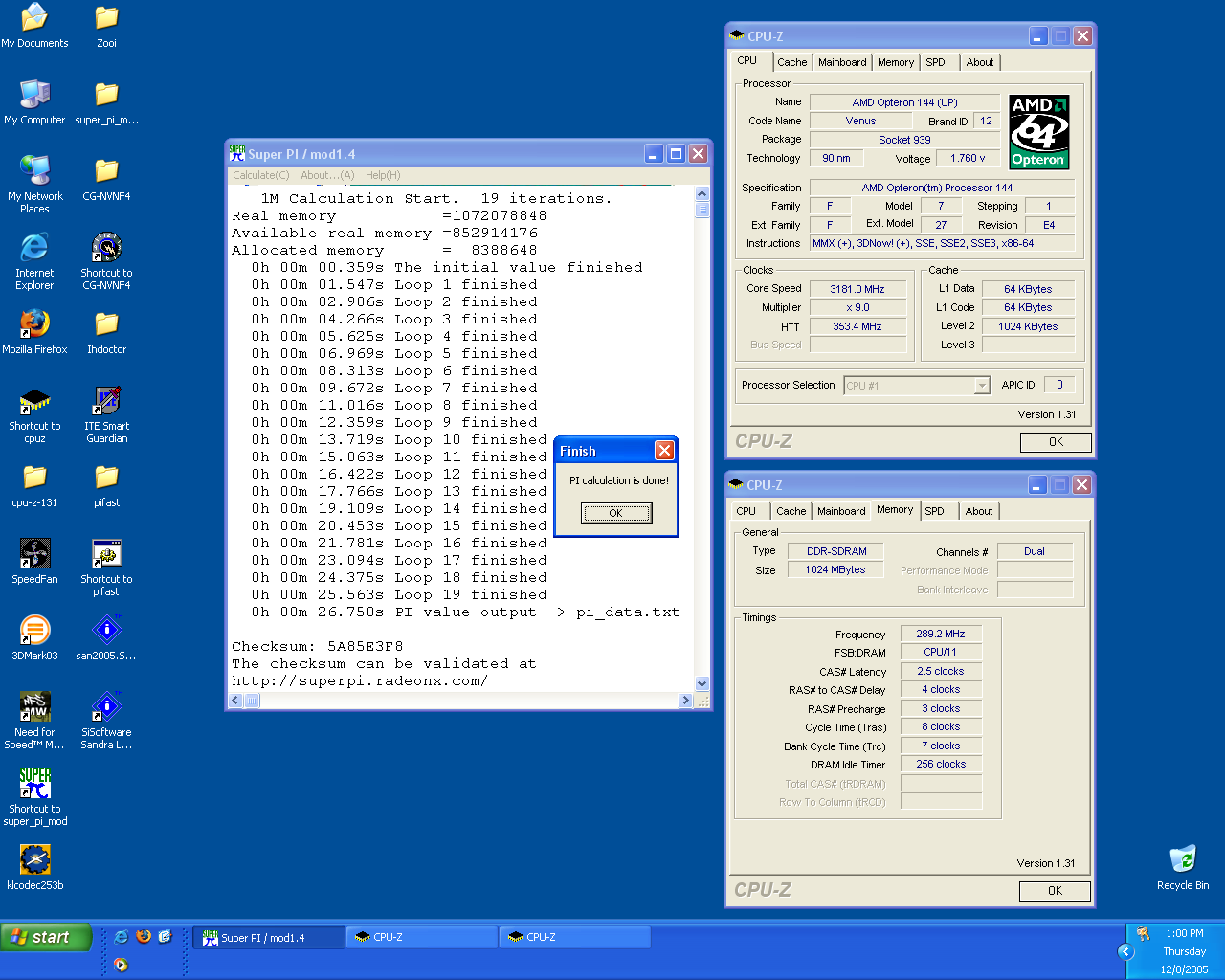
Task: Click Super PI vertical scrollbar down arrow
Action: click(702, 683)
